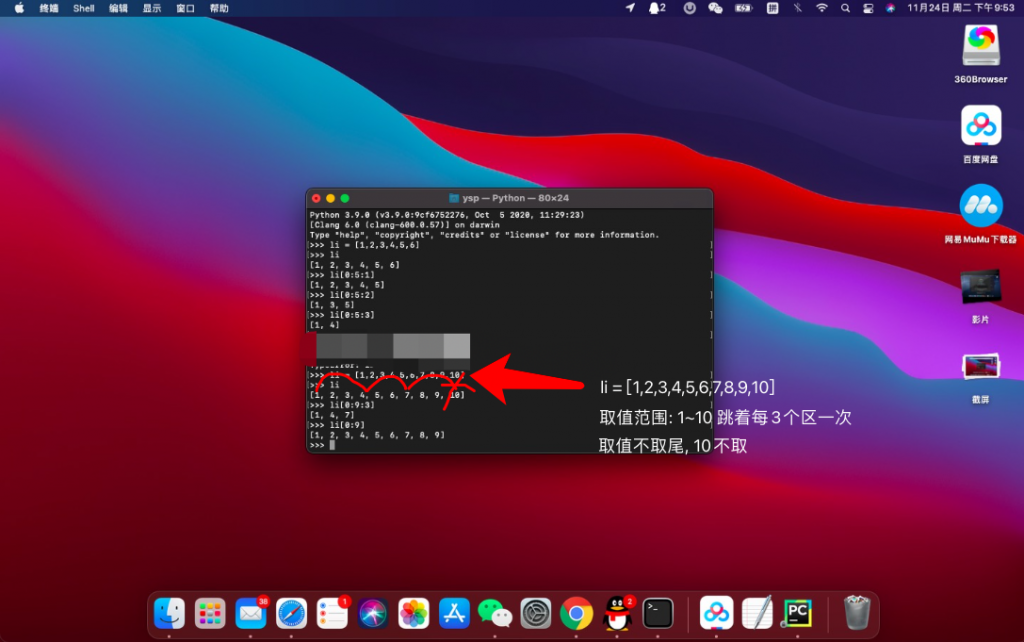Launch Safari from the dock
This screenshot has width=1024, height=642.
[291, 613]
